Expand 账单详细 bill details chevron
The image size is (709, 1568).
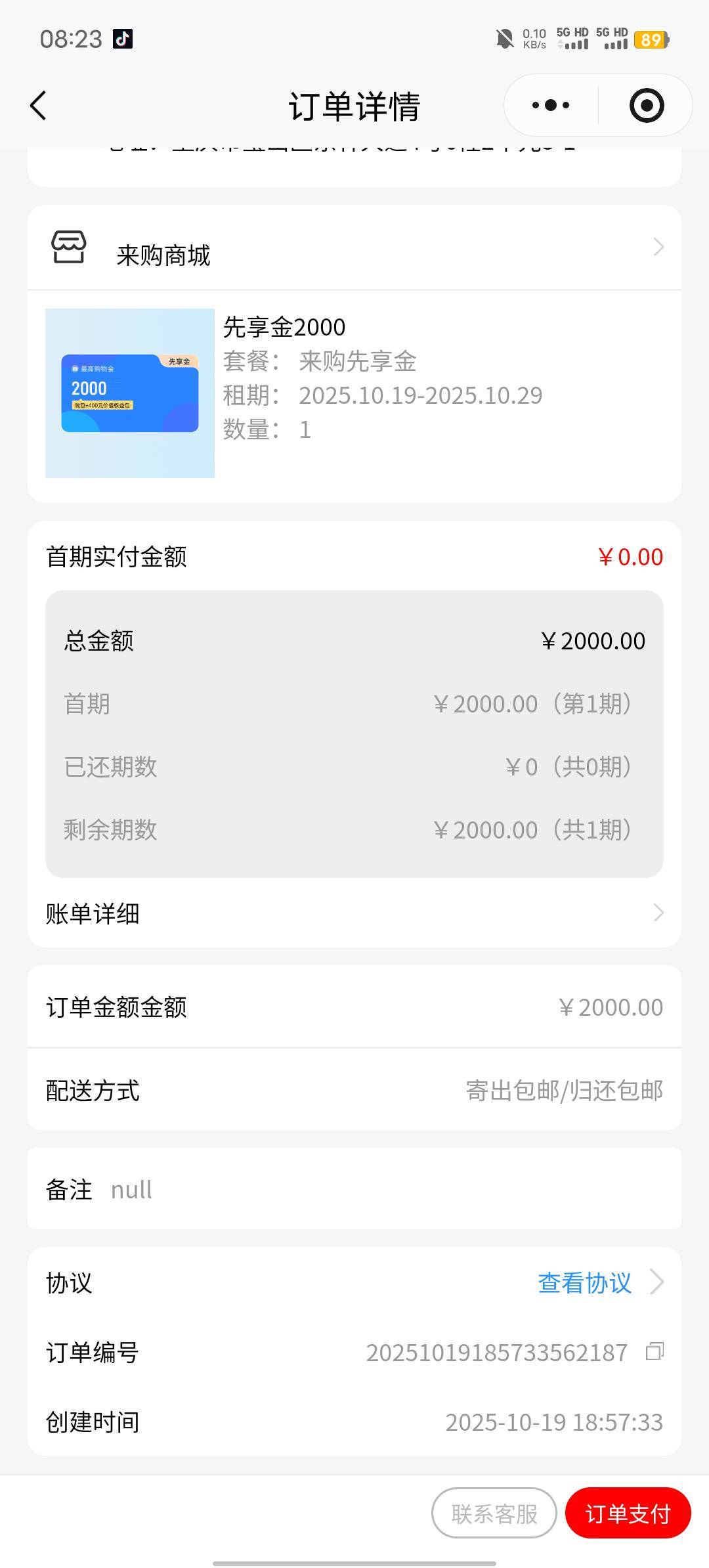coord(658,913)
